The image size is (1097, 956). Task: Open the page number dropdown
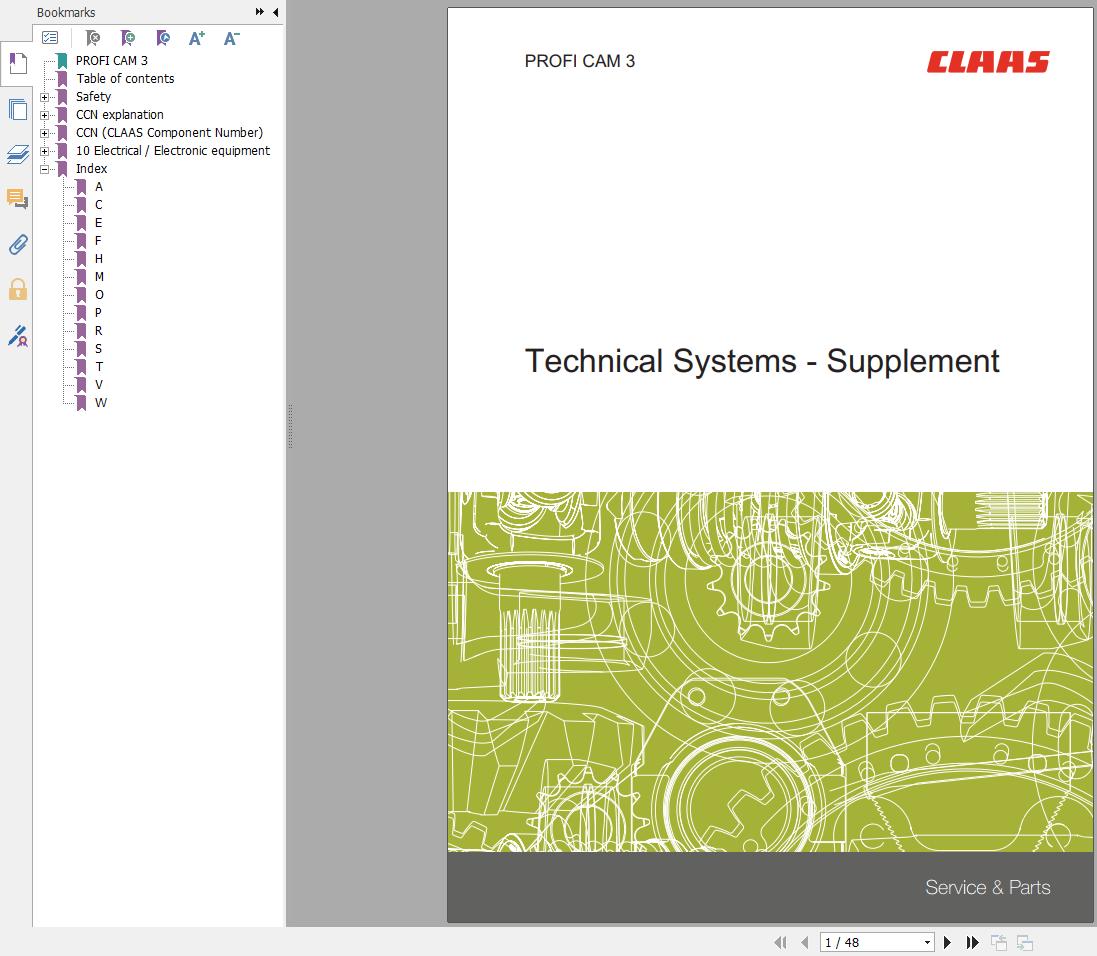927,942
